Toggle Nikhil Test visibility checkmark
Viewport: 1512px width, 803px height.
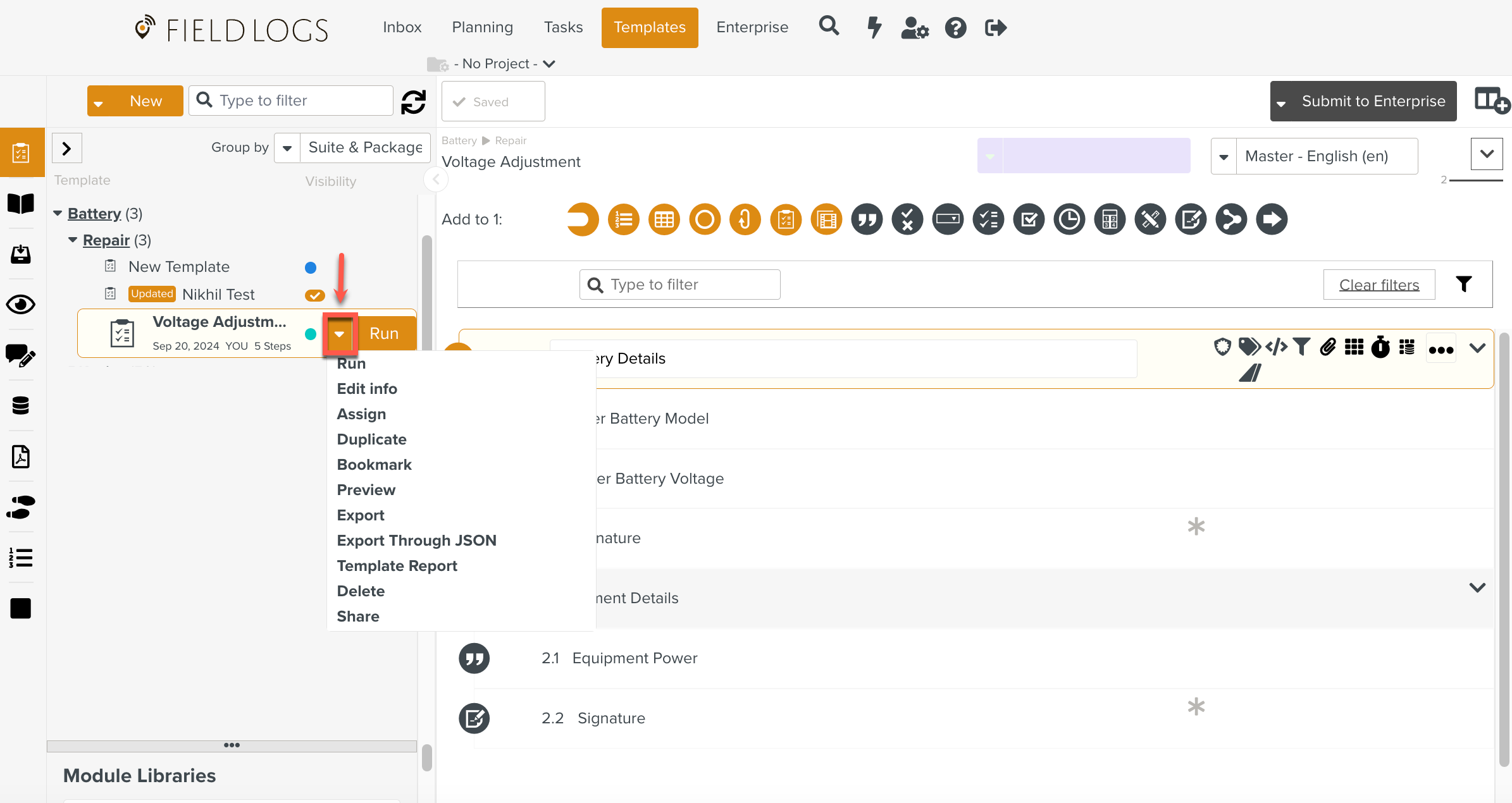[x=314, y=295]
